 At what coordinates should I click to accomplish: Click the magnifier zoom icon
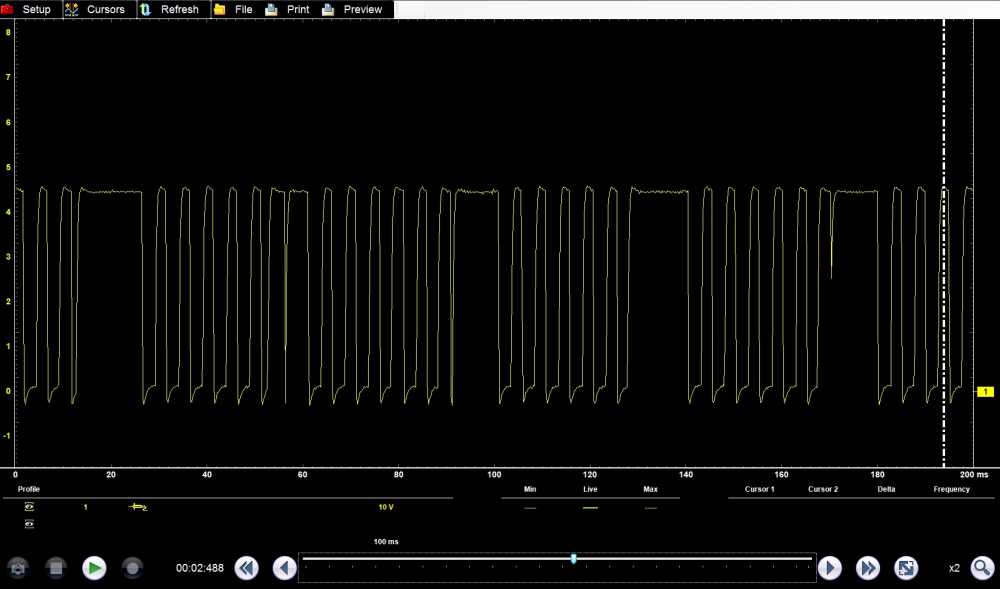point(982,568)
